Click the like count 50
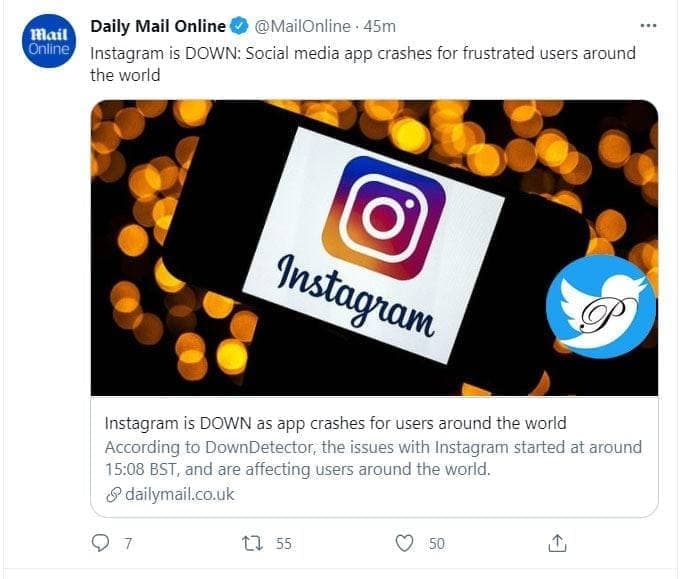Image resolution: width=685 pixels, height=579 pixels. 436,544
